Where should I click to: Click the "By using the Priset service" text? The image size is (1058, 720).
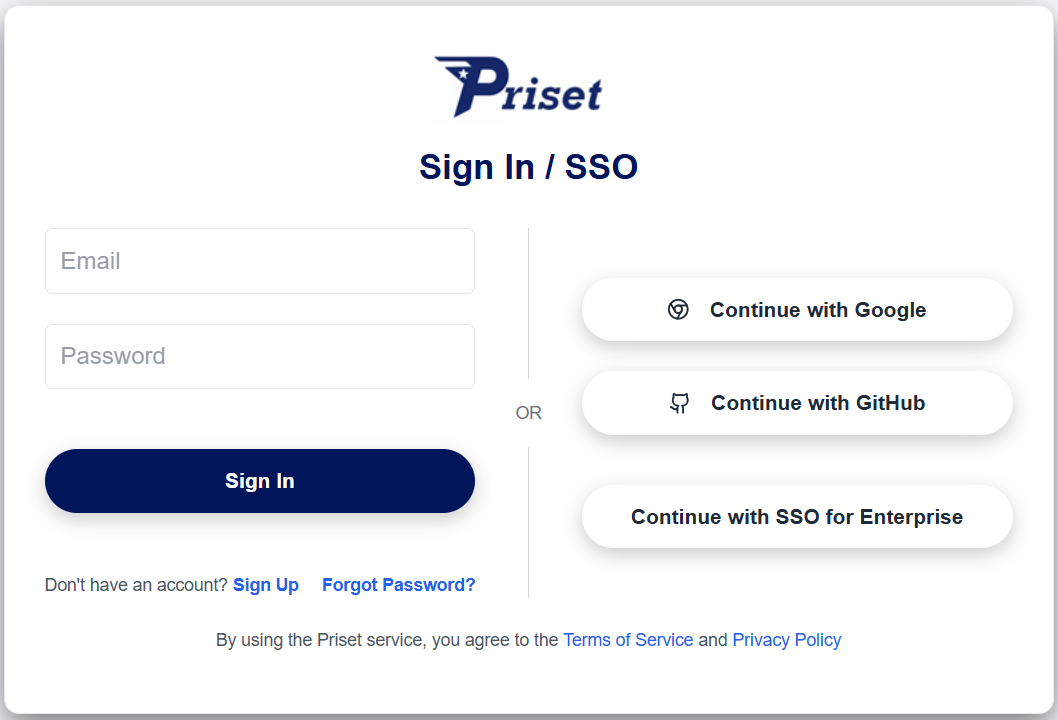click(x=386, y=640)
